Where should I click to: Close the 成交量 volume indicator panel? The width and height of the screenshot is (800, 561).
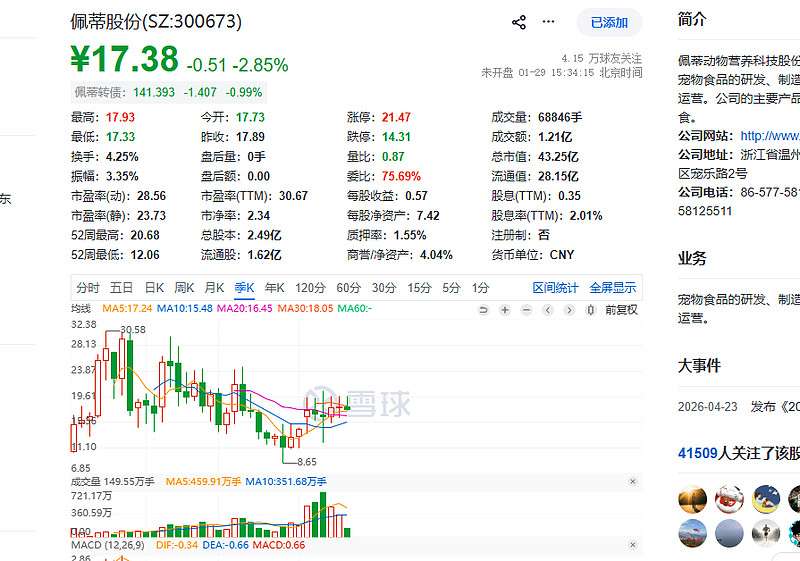tap(633, 481)
